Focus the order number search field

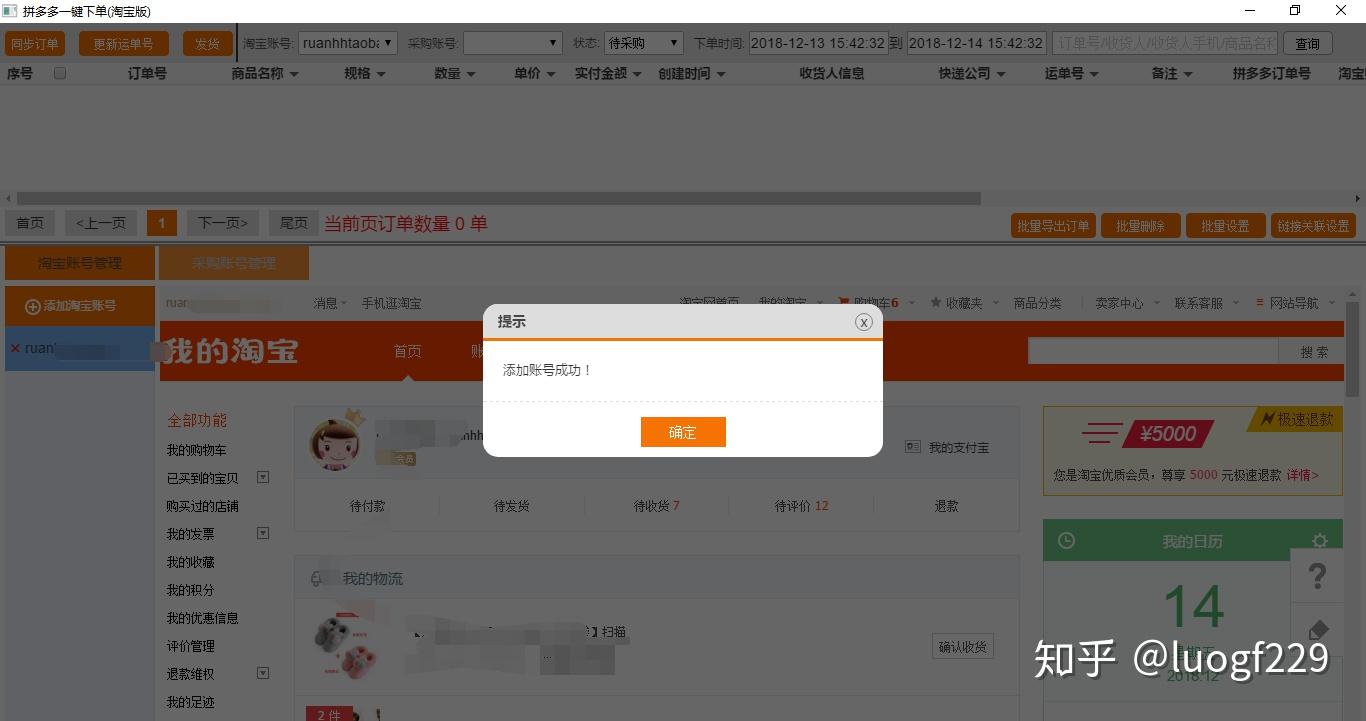tap(1166, 43)
